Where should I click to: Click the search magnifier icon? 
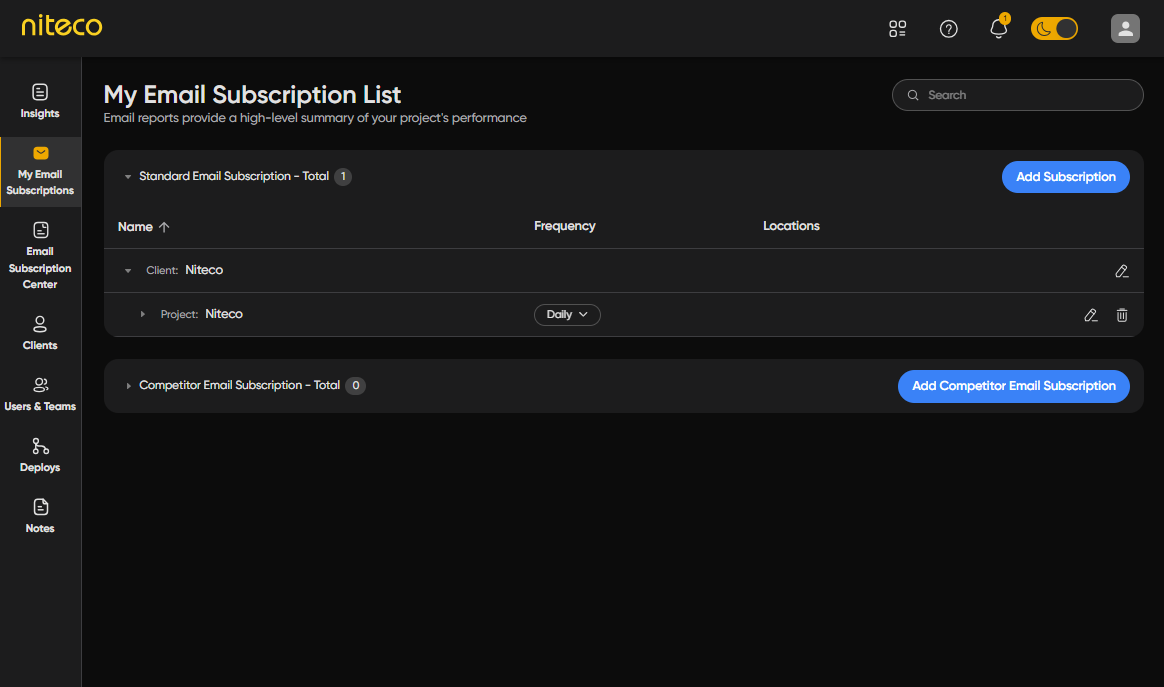pyautogui.click(x=913, y=95)
